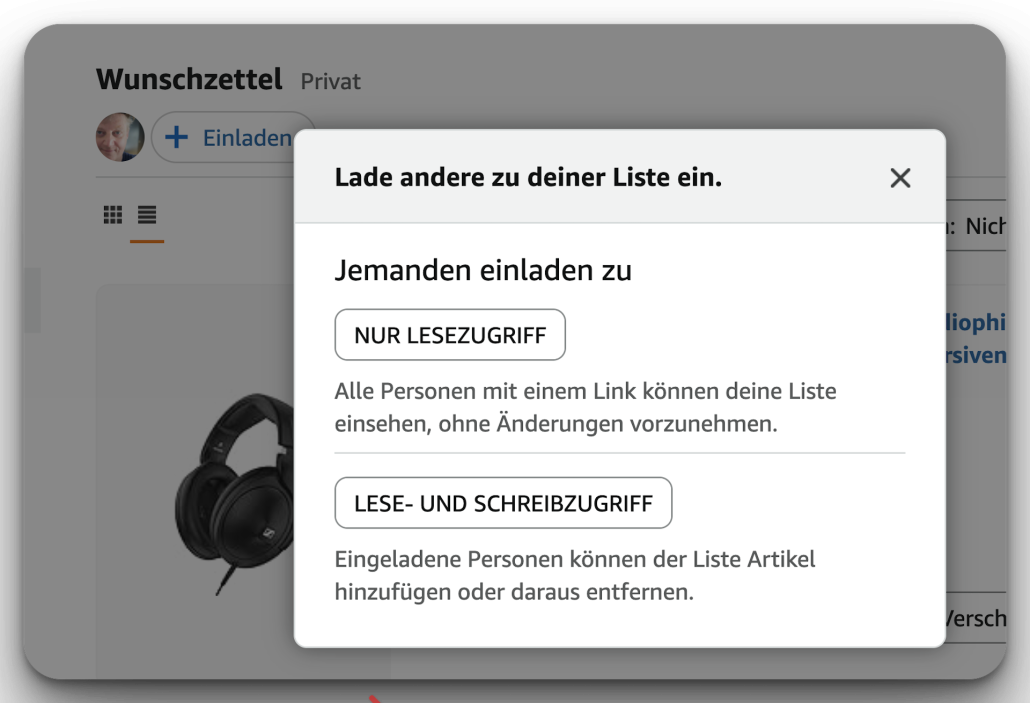The image size is (1030, 703).
Task: Click the dialog title "Lade andere zu deiner Liste ein."
Action: pos(530,177)
